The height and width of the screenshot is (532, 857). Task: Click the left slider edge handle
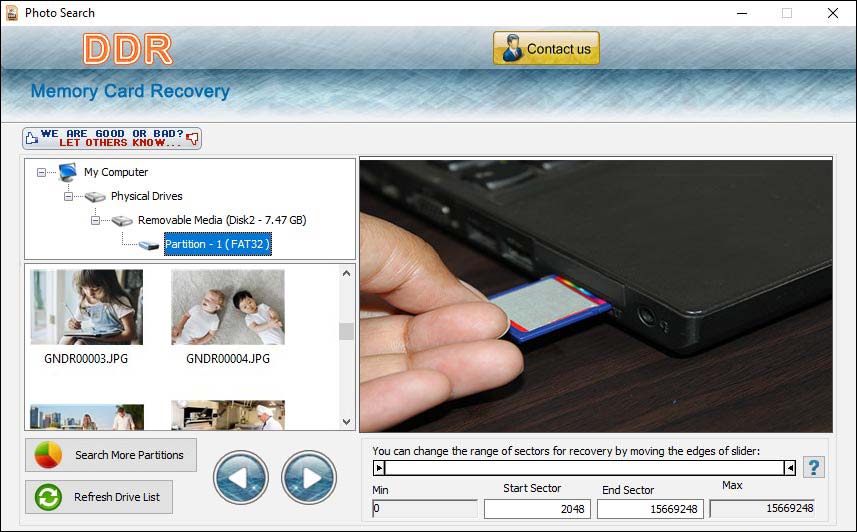coord(379,467)
